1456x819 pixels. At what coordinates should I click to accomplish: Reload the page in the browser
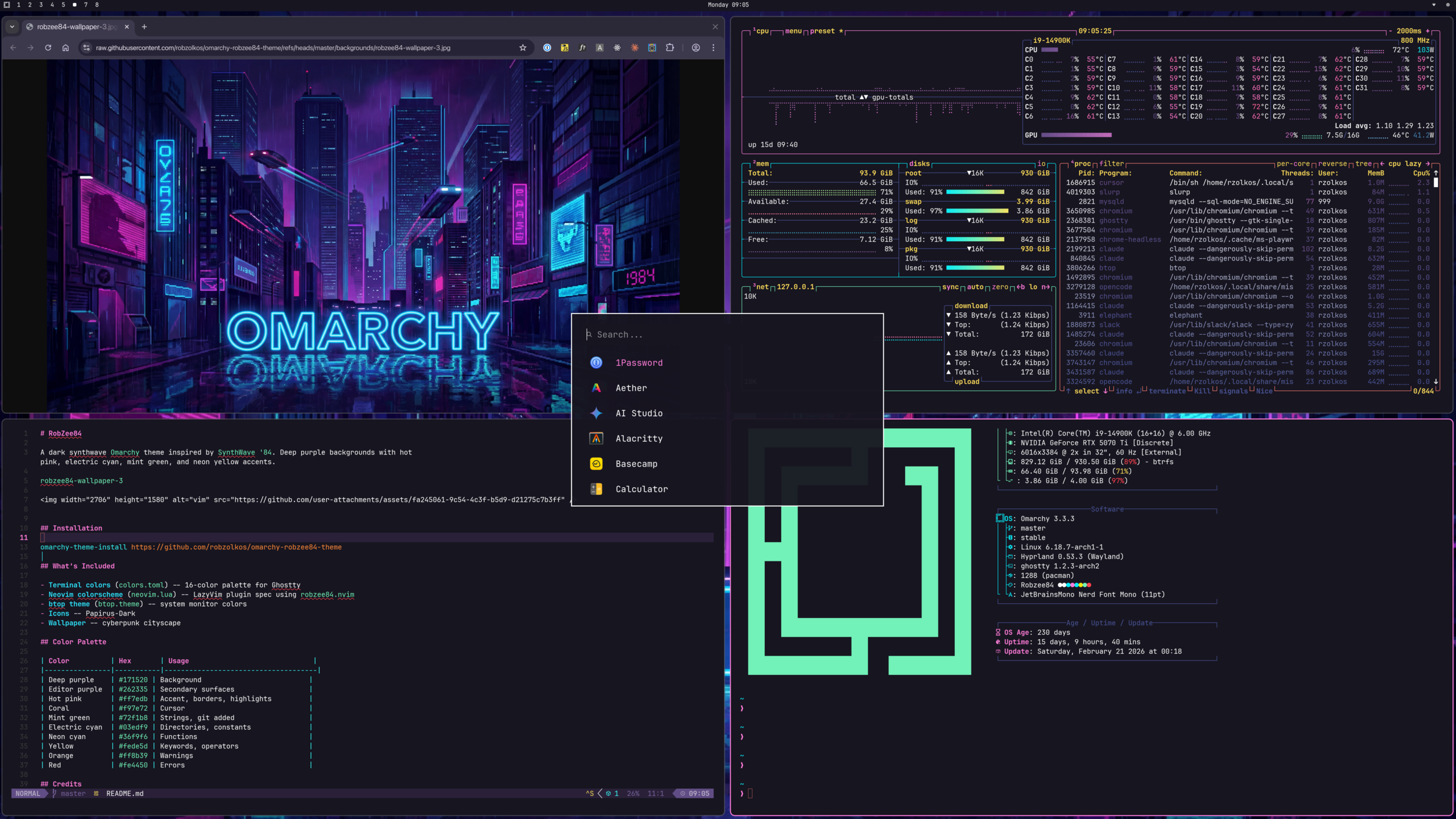click(48, 47)
